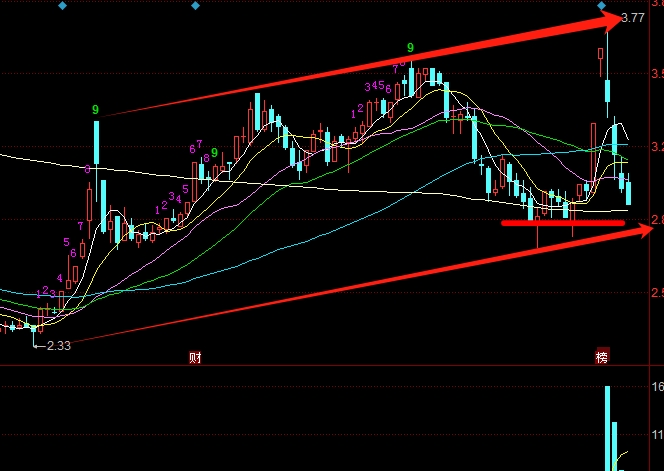This screenshot has width=664, height=471.
Task: Select the blue diamond info marker above 榜
Action: (x=601, y=6)
